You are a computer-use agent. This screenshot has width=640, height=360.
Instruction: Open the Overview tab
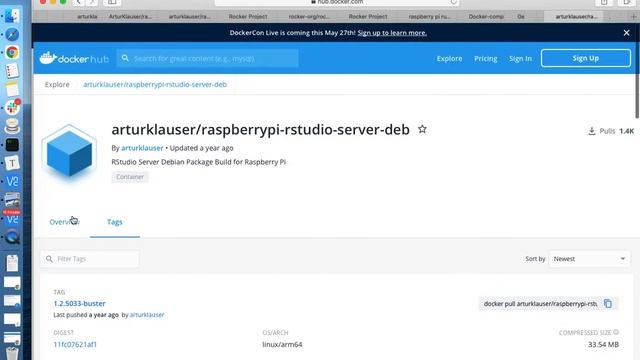pos(64,222)
